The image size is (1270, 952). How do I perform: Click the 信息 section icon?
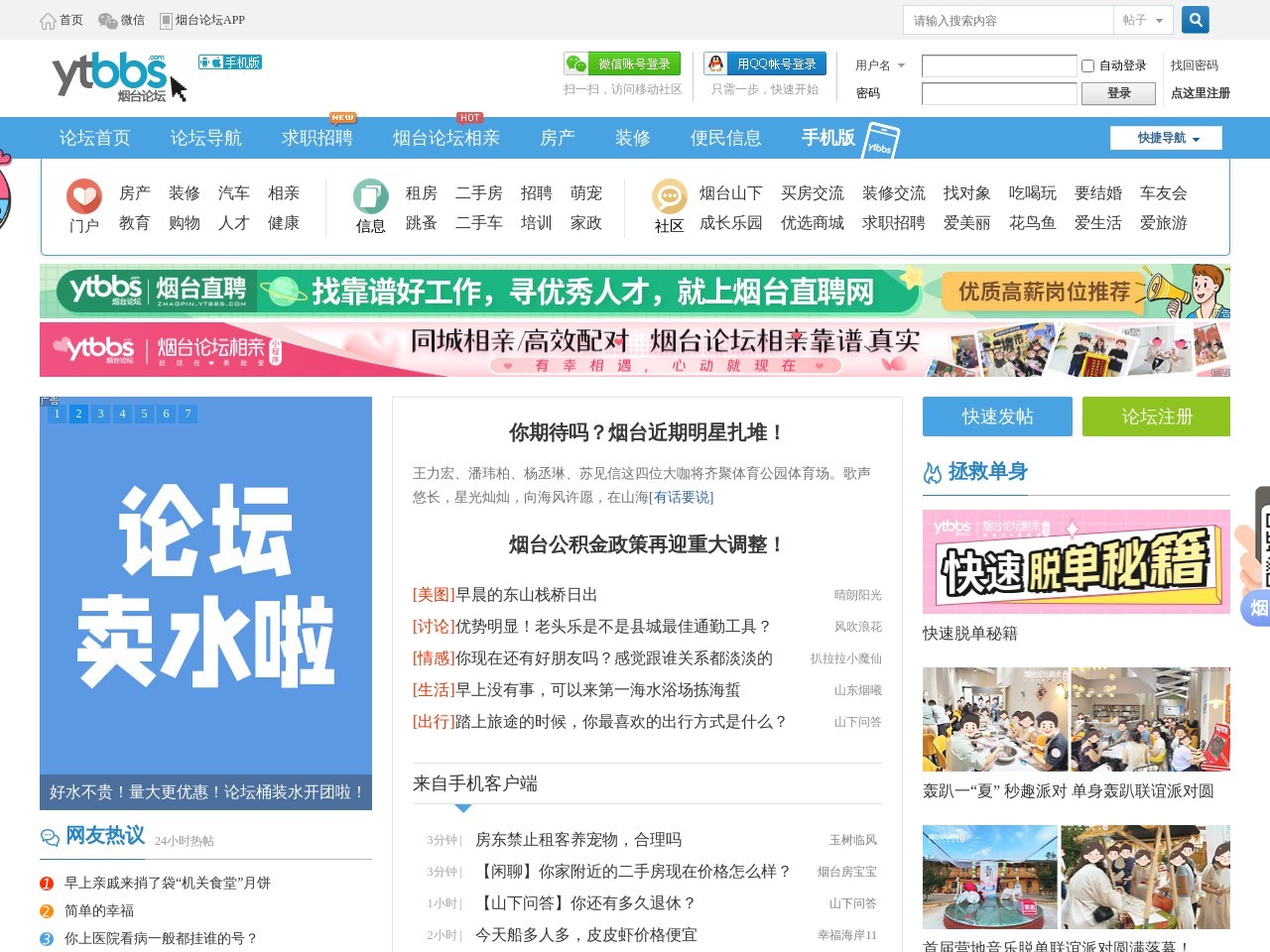(370, 196)
